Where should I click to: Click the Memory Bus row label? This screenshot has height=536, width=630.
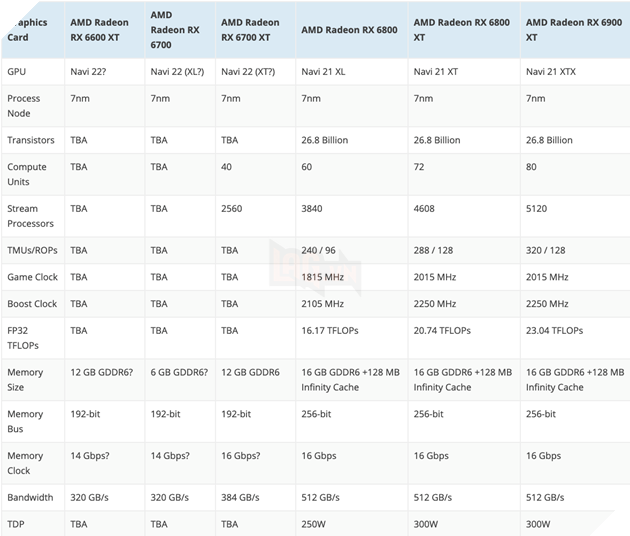point(26,420)
